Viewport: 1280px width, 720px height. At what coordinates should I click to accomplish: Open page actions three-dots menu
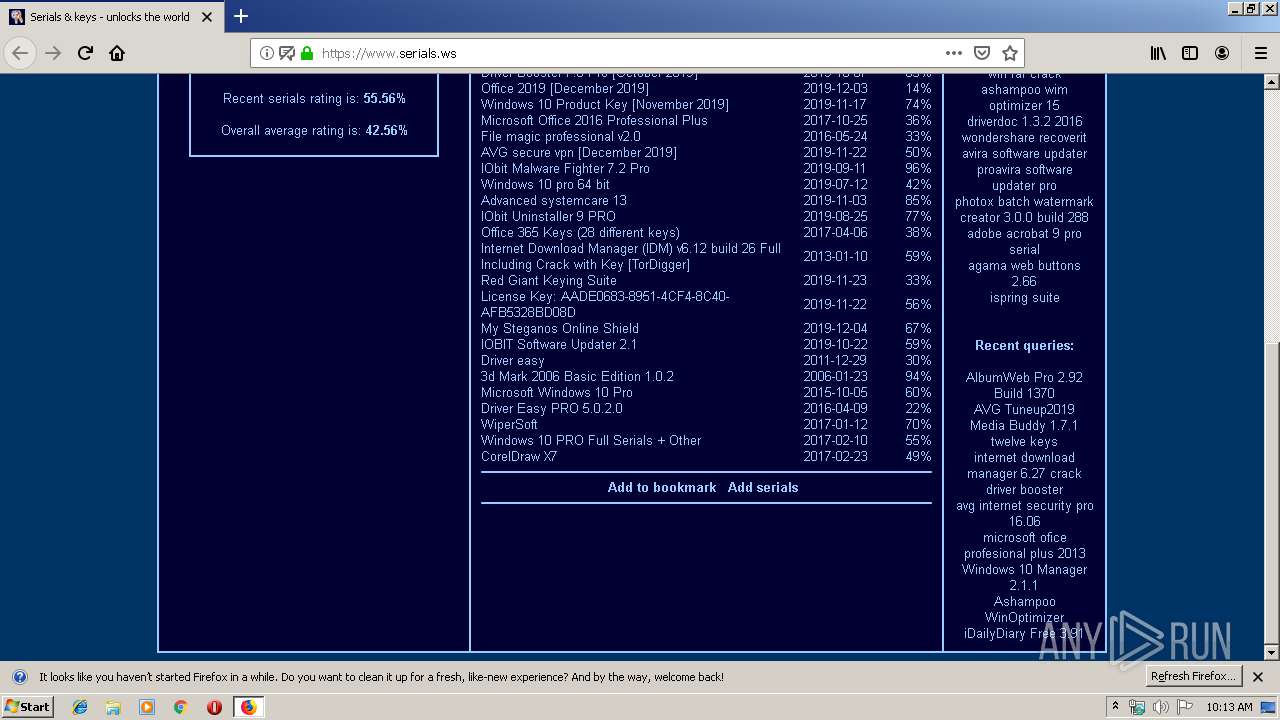[954, 53]
